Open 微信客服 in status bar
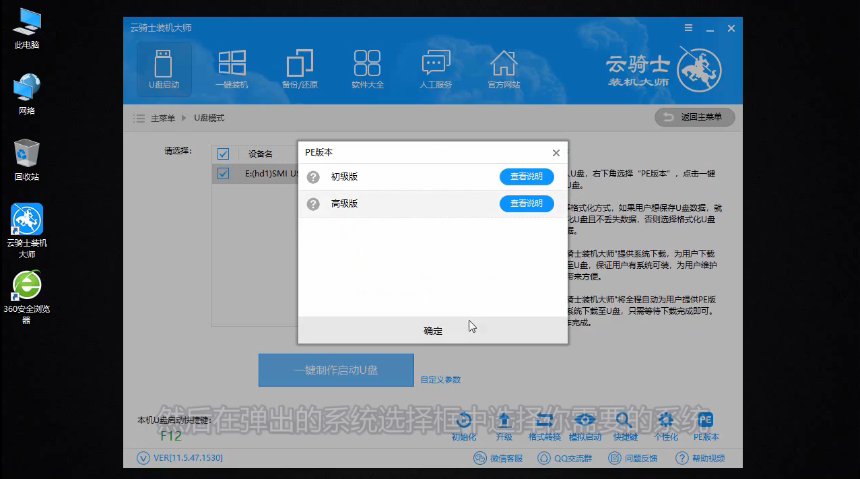Viewport: 860px width, 479px height. (498, 458)
